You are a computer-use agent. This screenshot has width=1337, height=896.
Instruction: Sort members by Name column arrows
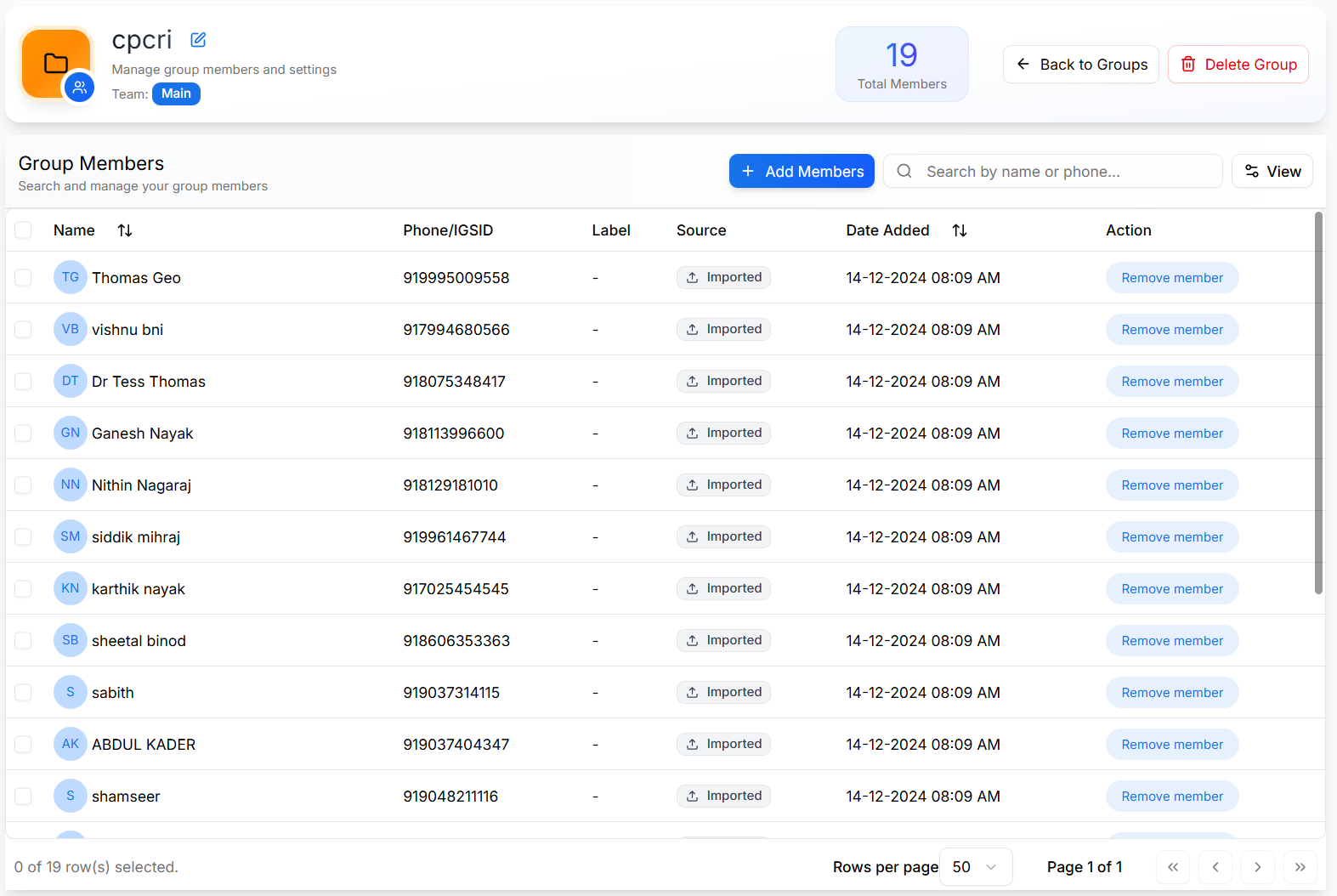tap(125, 230)
